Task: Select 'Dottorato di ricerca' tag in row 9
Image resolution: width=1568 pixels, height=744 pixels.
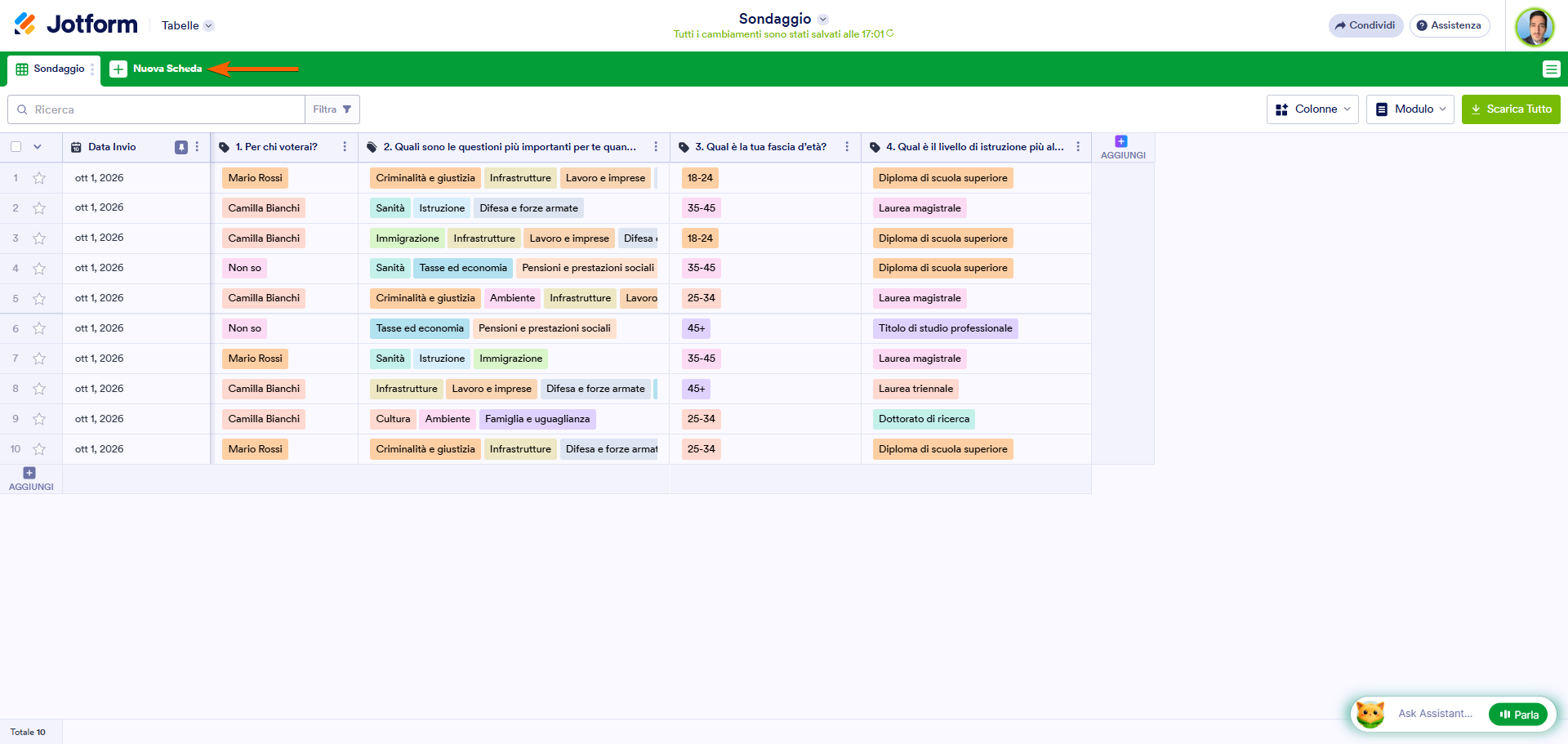Action: pyautogui.click(x=924, y=419)
